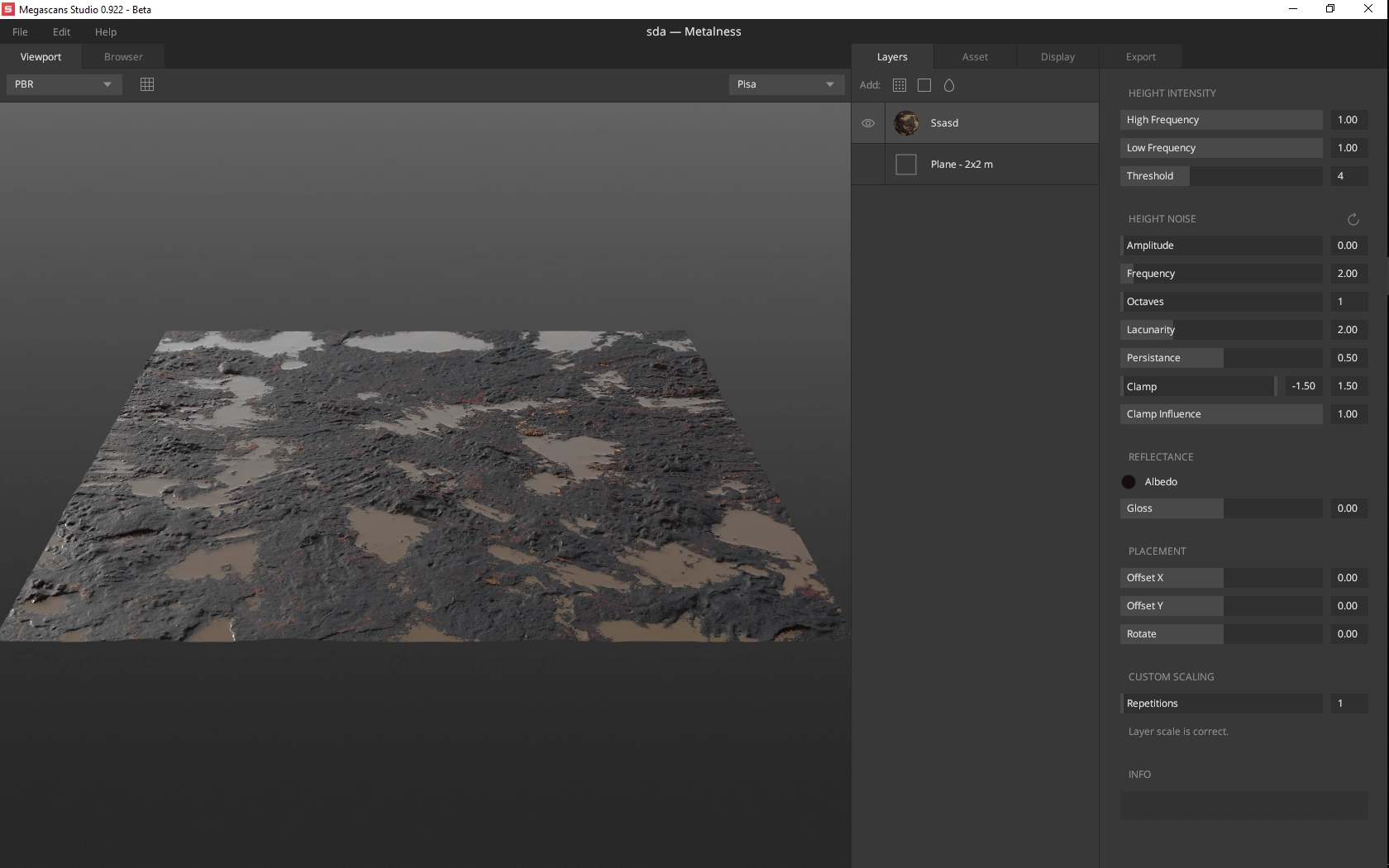
Task: Click the Octaves value field
Action: (1349, 302)
